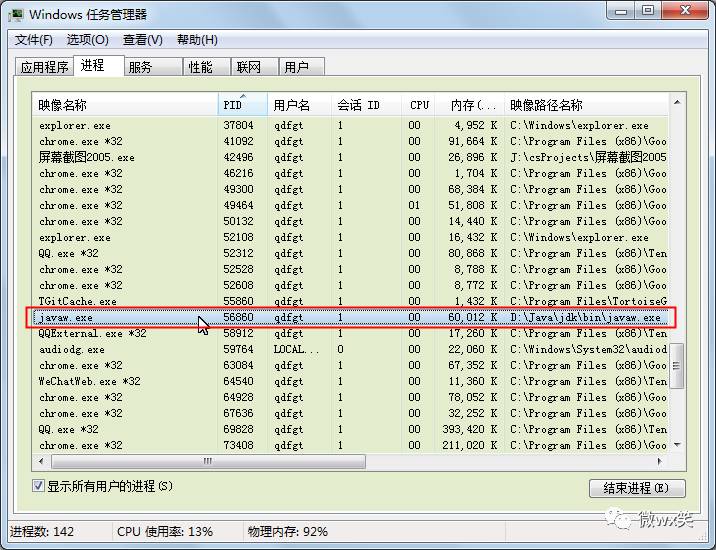716x550 pixels.
Task: Click 物理内存: 92% status entry
Action: click(288, 531)
